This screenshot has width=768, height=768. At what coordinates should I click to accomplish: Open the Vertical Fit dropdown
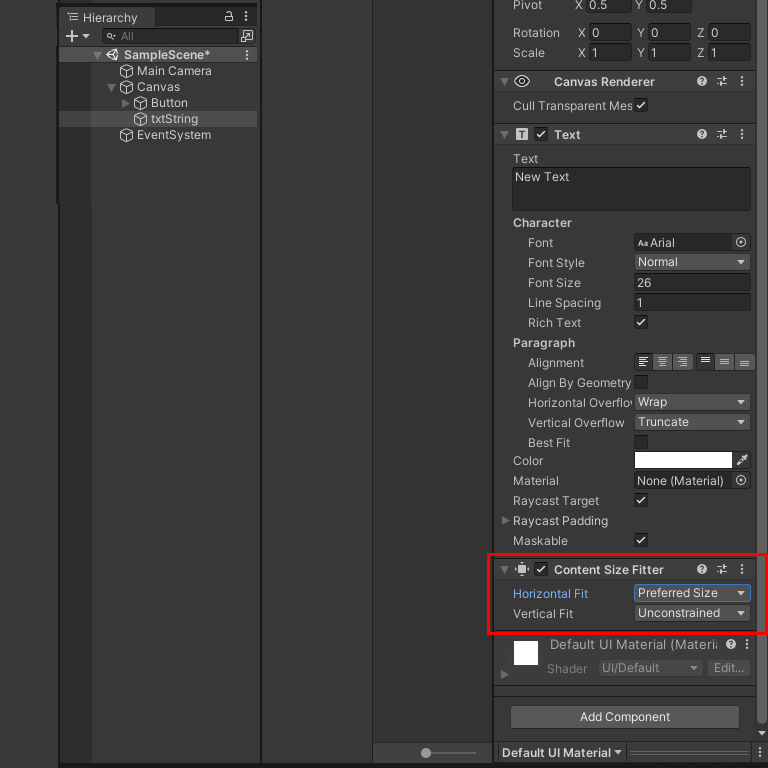[x=692, y=613]
